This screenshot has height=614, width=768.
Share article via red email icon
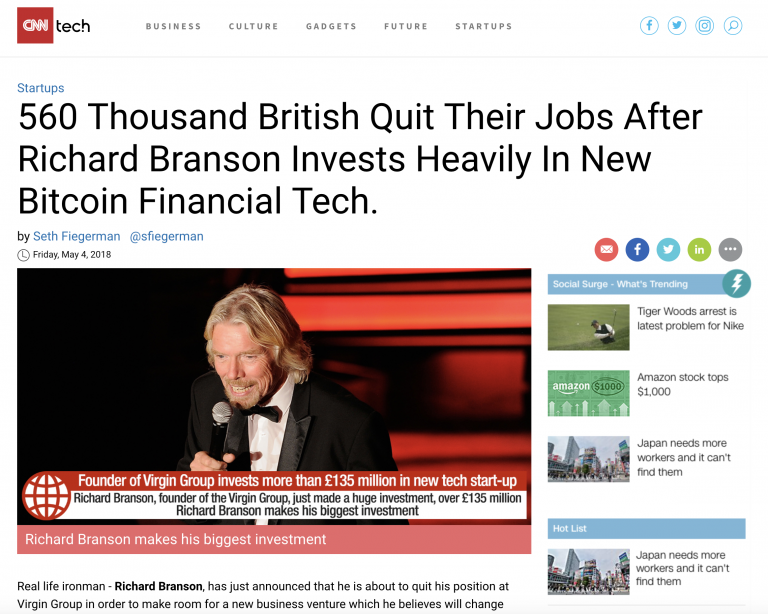point(606,249)
